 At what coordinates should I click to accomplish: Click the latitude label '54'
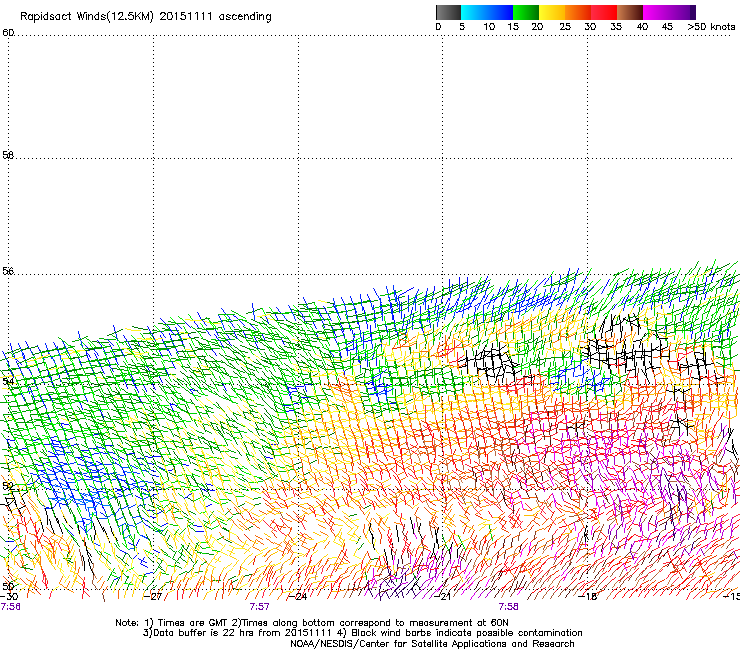click(8, 381)
